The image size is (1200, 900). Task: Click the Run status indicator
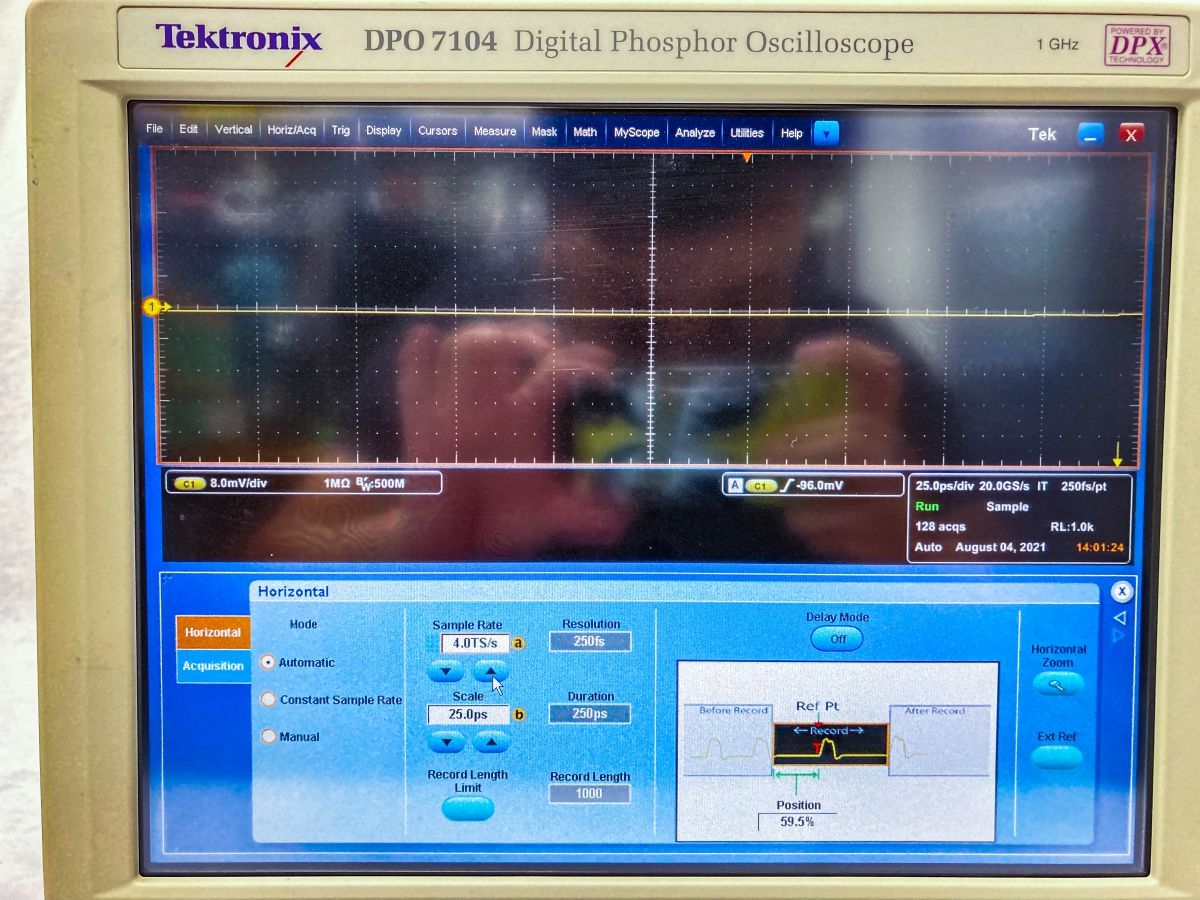927,506
